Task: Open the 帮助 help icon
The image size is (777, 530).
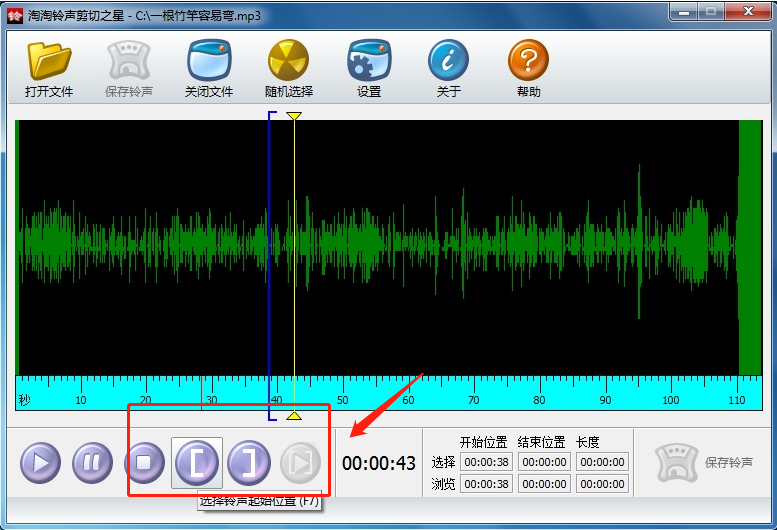Action: pyautogui.click(x=528, y=68)
